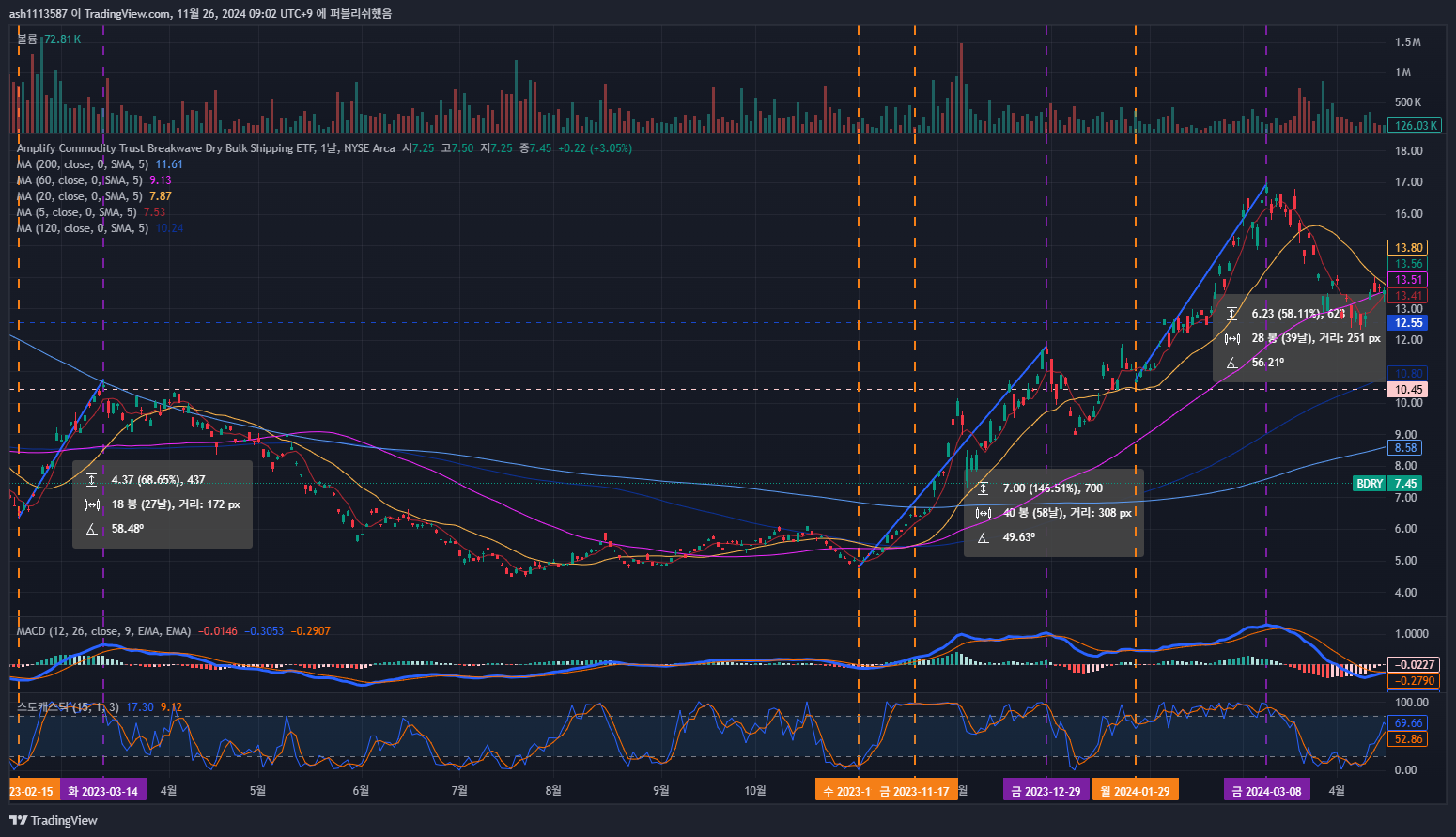1456x837 pixels.
Task: Click price range icon beside 4.37 (68.65%)
Action: (92, 480)
